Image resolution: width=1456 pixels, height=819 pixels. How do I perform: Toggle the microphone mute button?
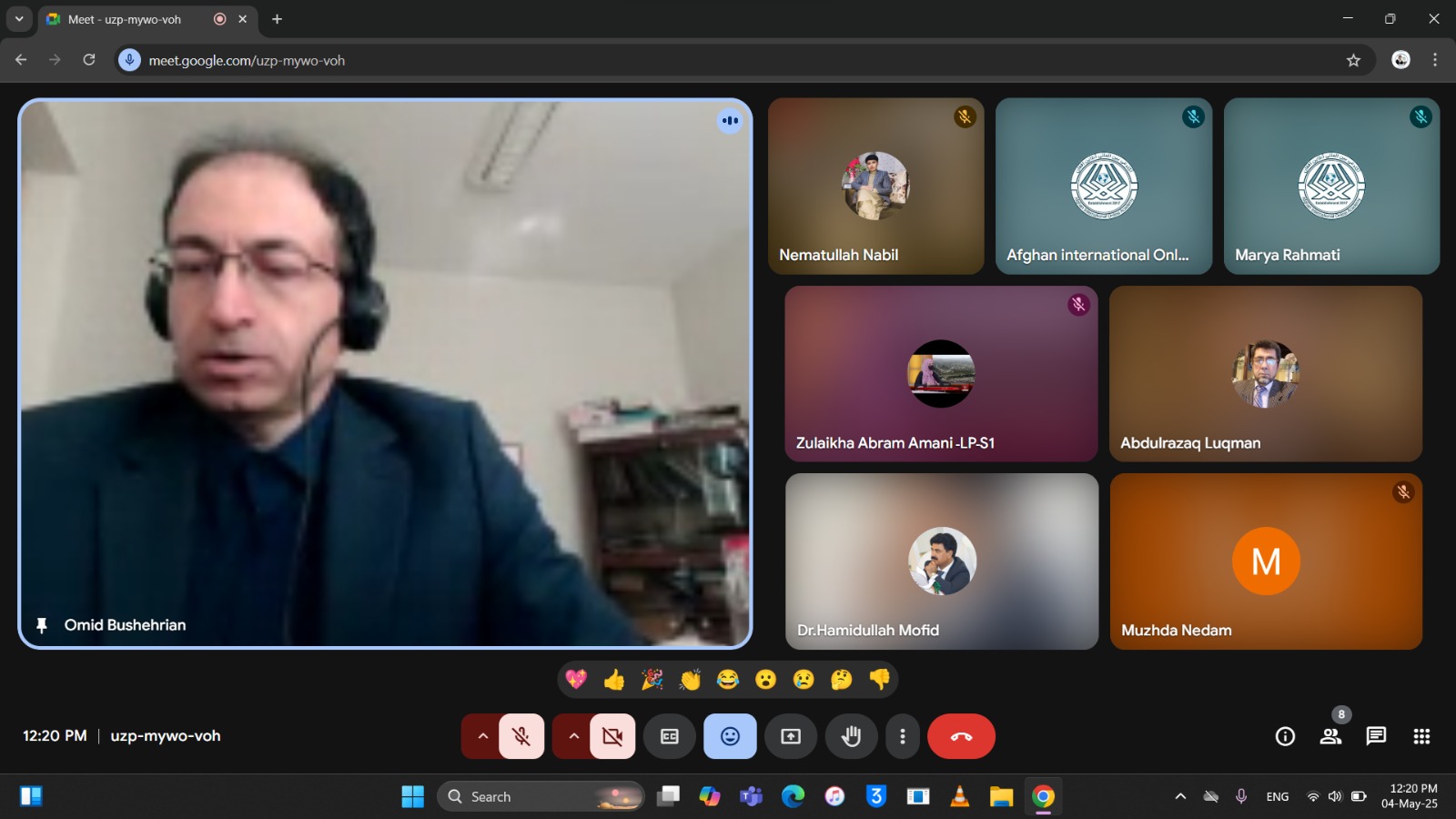521,736
